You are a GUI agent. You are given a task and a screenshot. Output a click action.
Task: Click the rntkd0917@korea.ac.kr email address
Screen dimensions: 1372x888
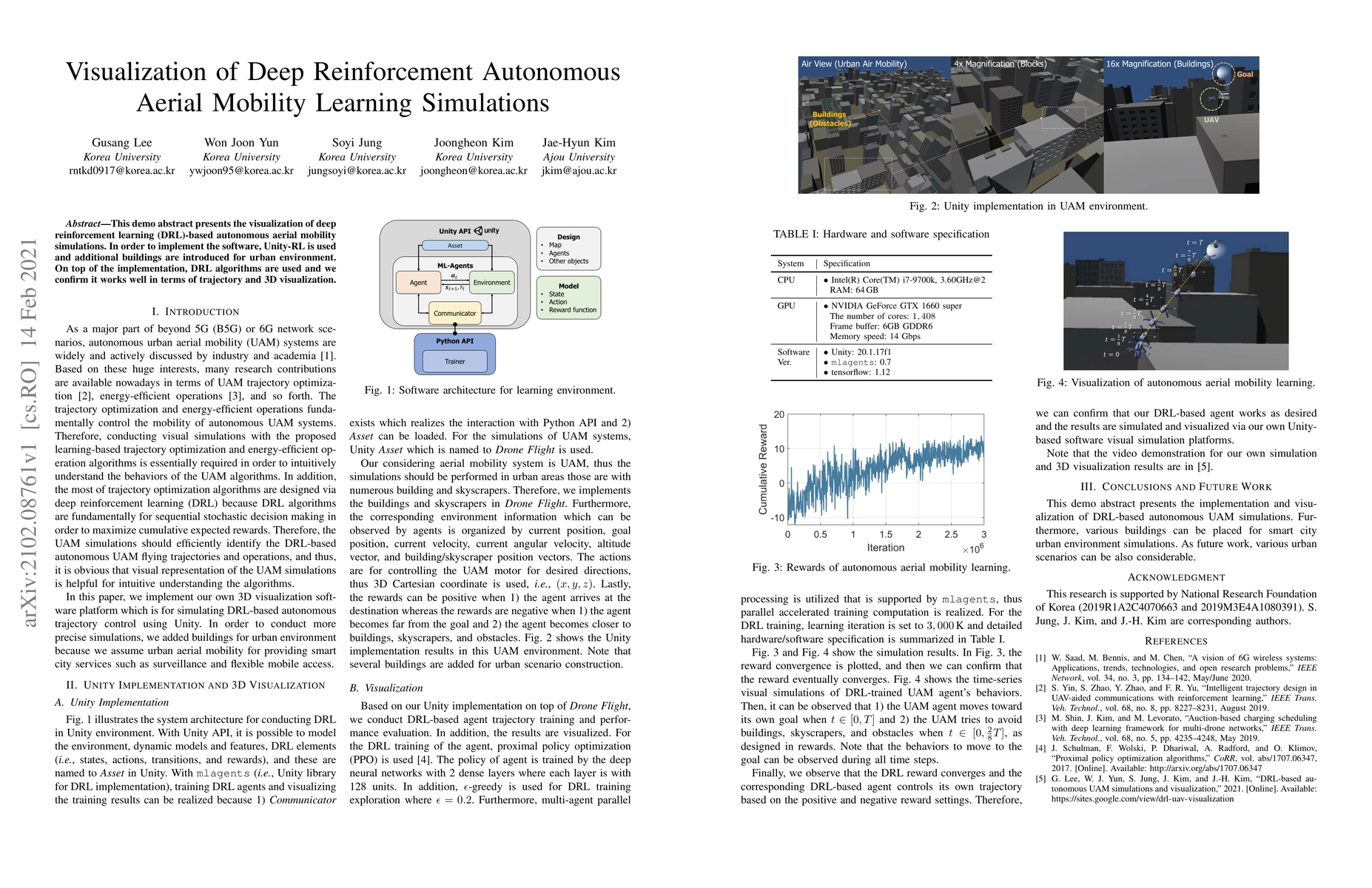point(122,171)
